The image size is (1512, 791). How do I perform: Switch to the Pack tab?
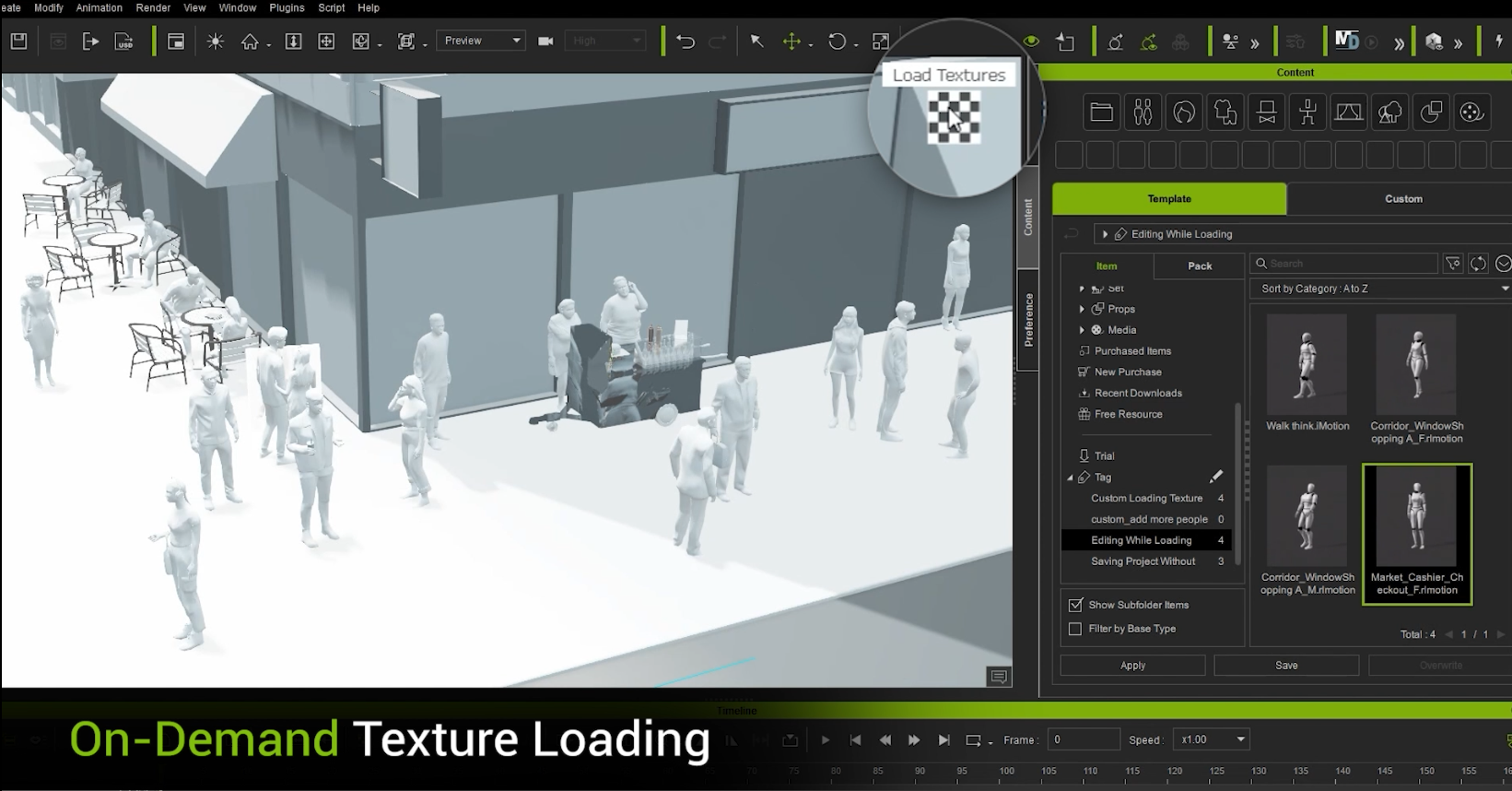1200,266
